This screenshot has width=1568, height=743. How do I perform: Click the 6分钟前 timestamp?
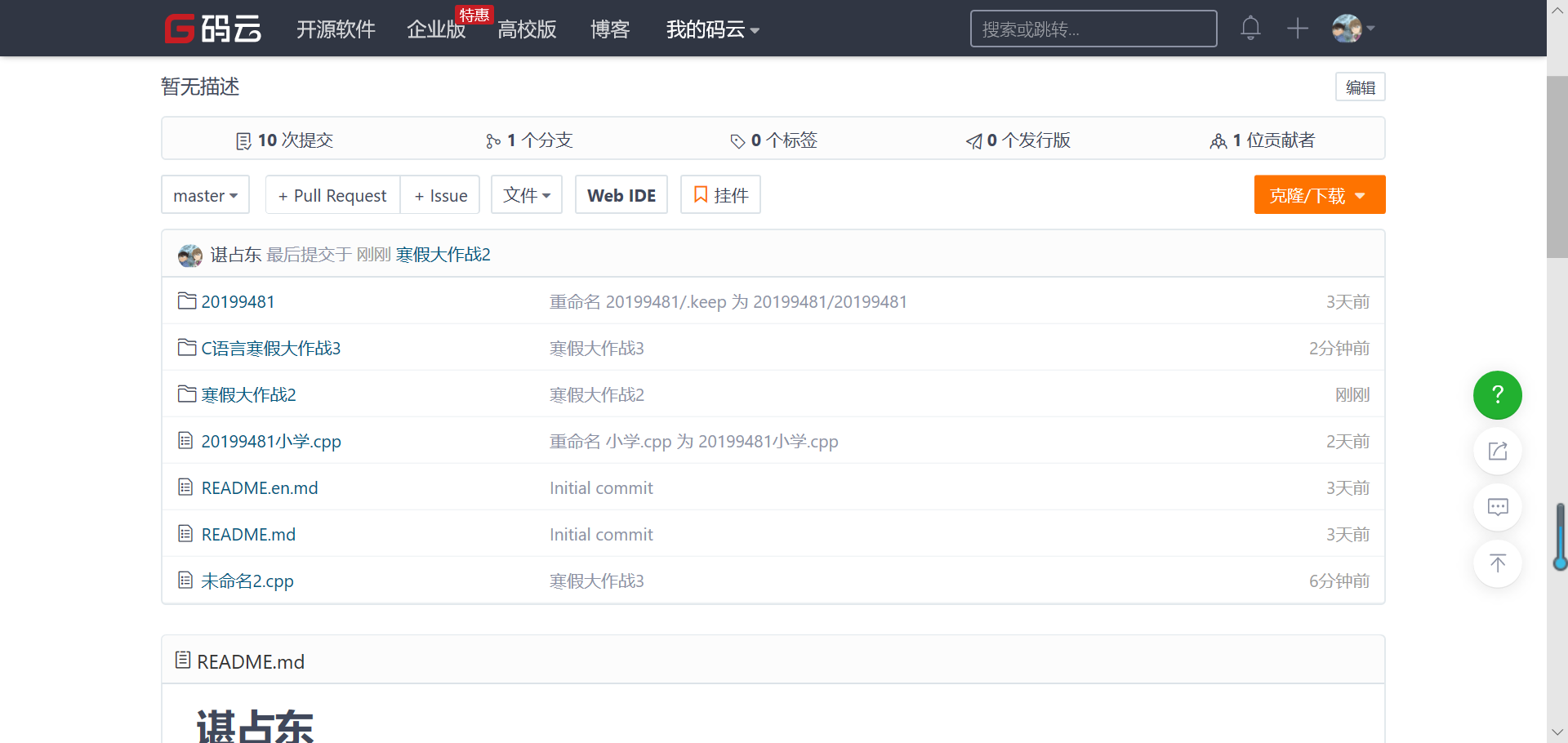click(x=1339, y=581)
